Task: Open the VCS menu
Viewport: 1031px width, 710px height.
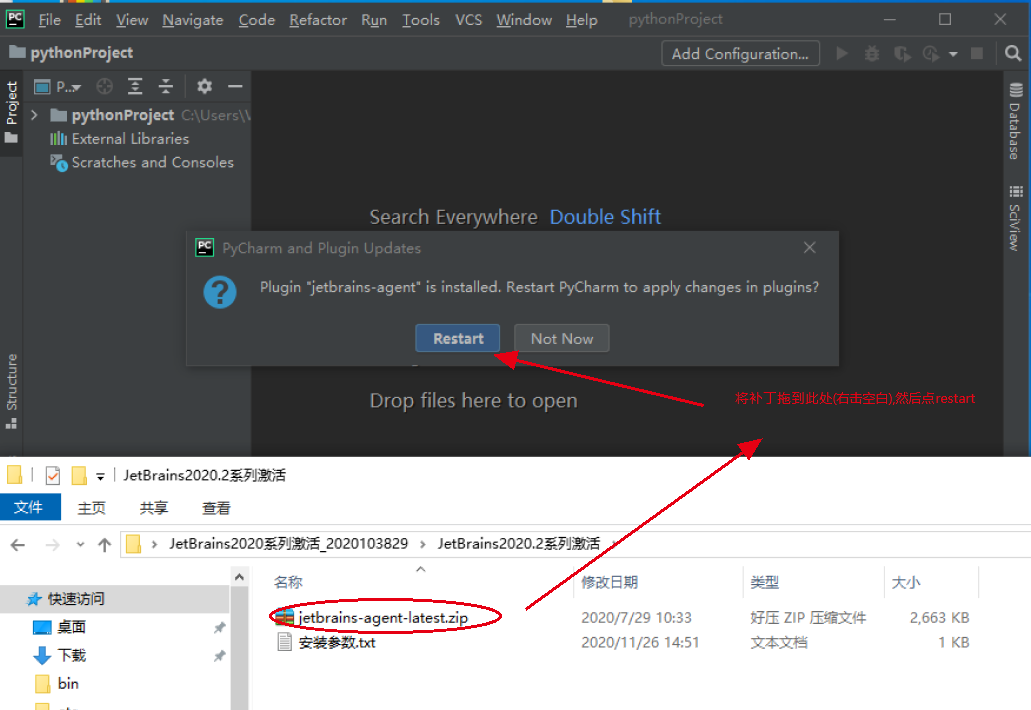Action: [468, 20]
